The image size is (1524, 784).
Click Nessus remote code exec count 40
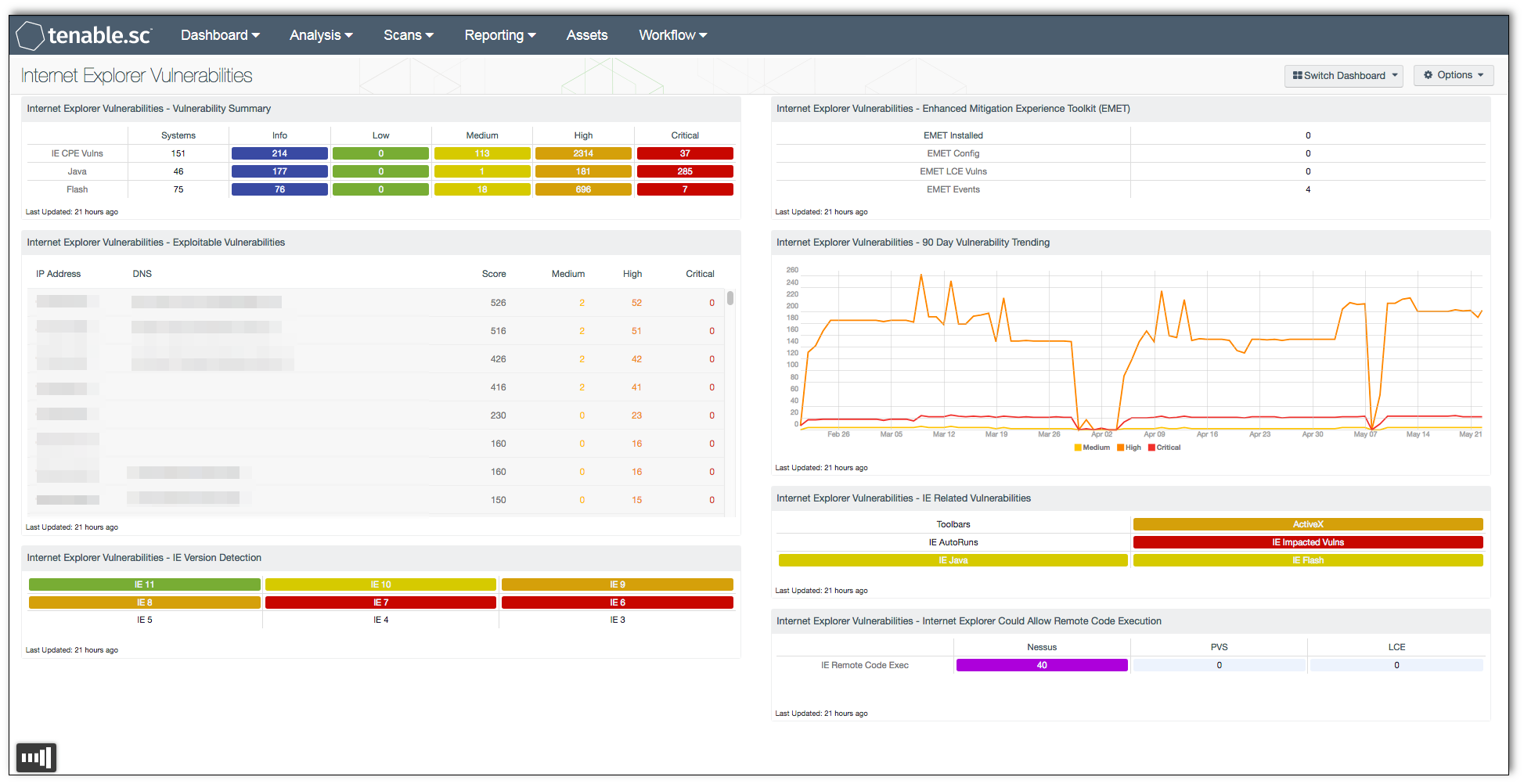point(1042,665)
